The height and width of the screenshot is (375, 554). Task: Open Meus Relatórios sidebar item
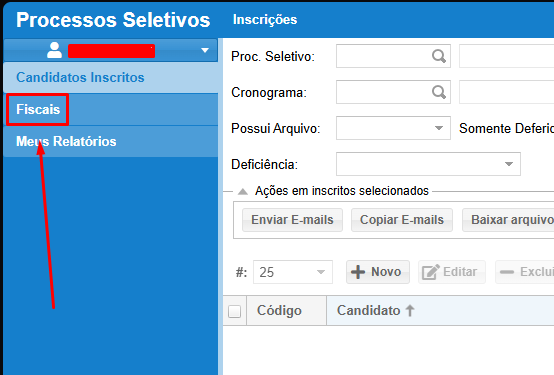click(111, 142)
